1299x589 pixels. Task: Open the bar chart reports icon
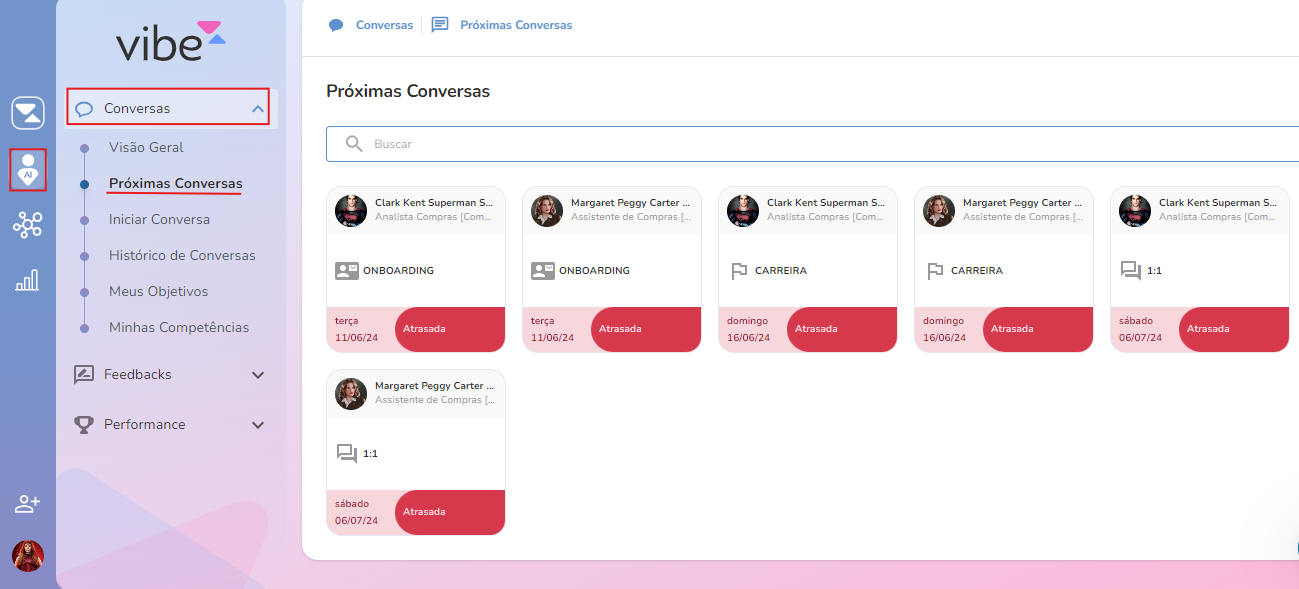click(x=28, y=280)
